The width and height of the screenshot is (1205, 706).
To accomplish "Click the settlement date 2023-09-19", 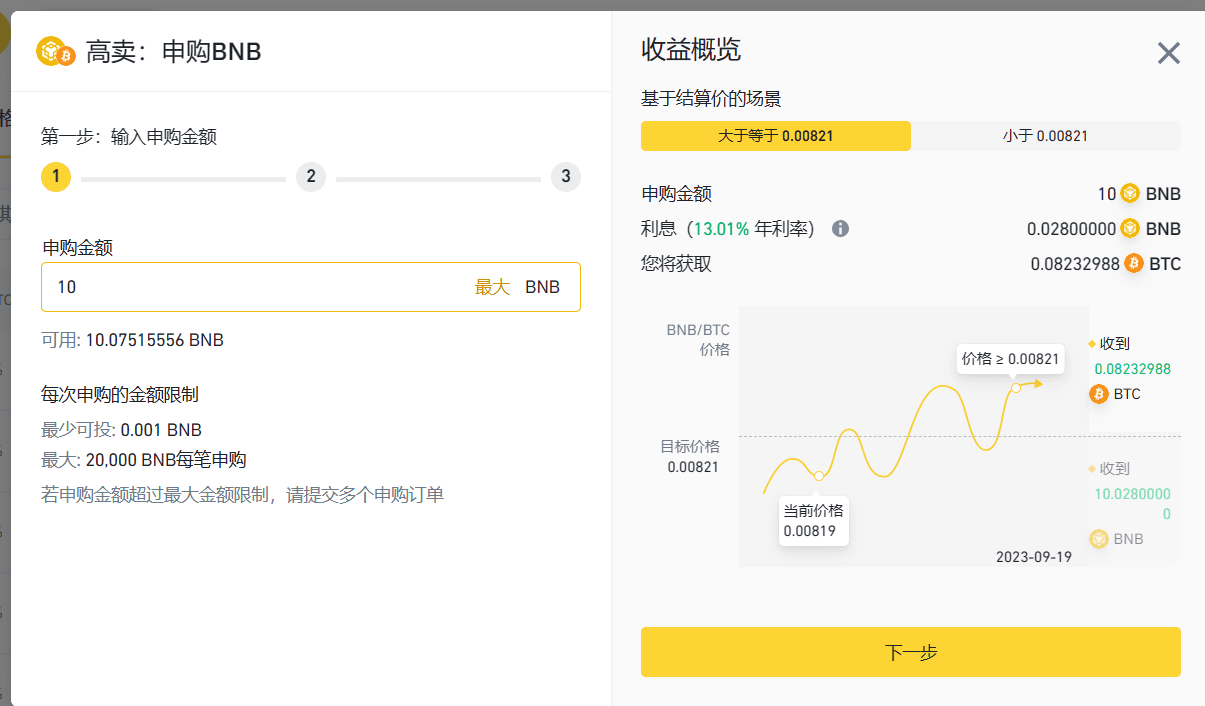I will [1034, 557].
